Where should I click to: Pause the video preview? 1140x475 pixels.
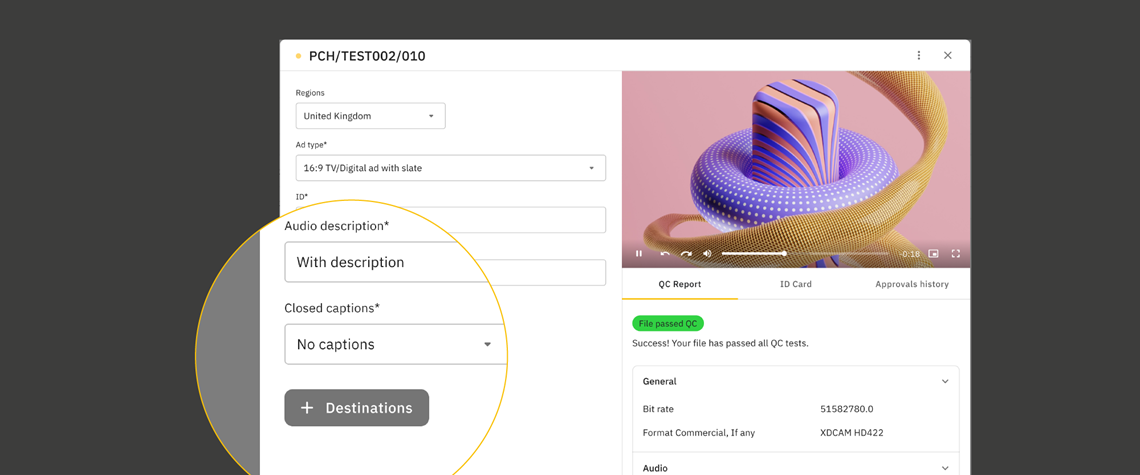(x=639, y=254)
